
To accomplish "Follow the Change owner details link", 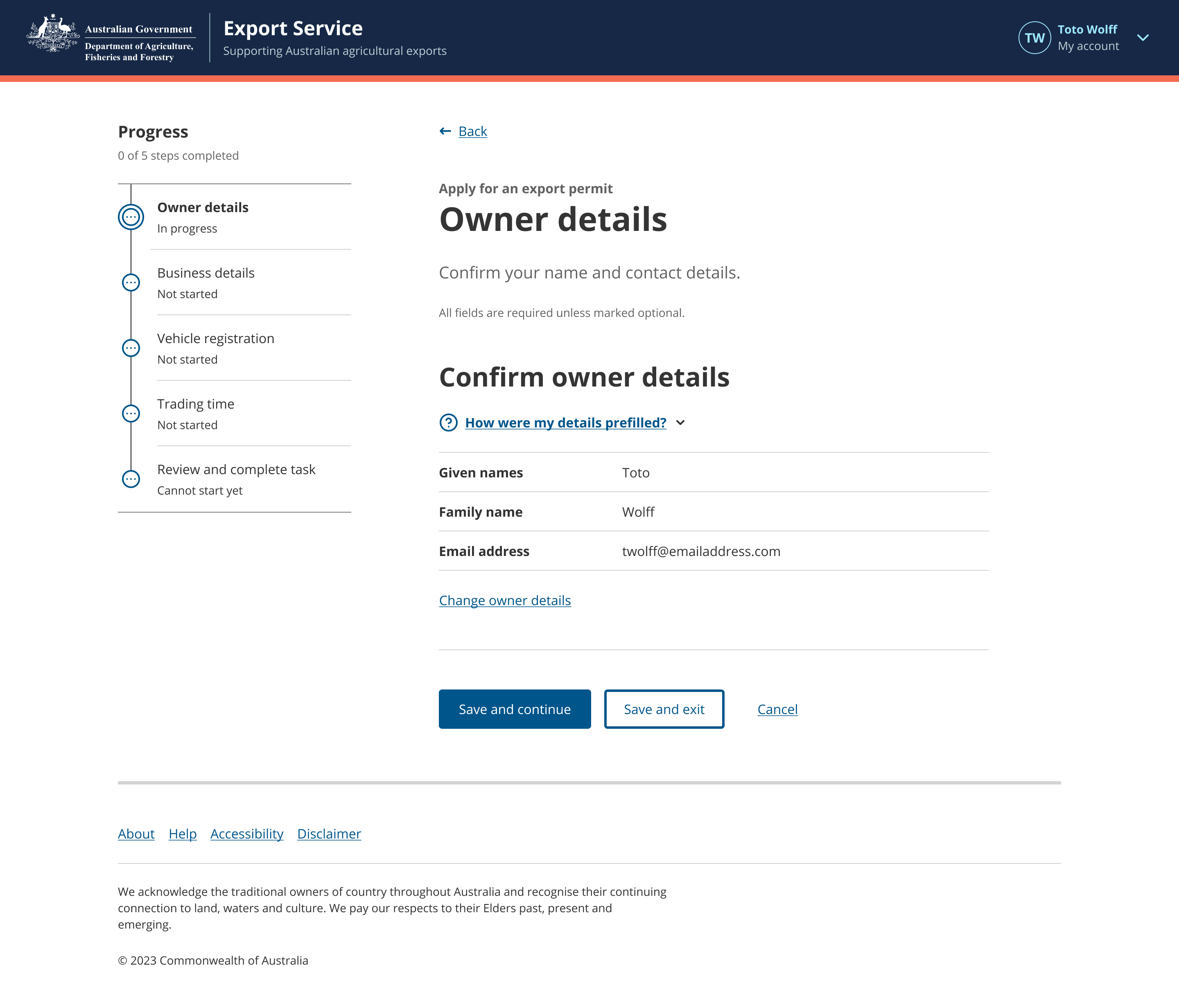I will pos(505,601).
